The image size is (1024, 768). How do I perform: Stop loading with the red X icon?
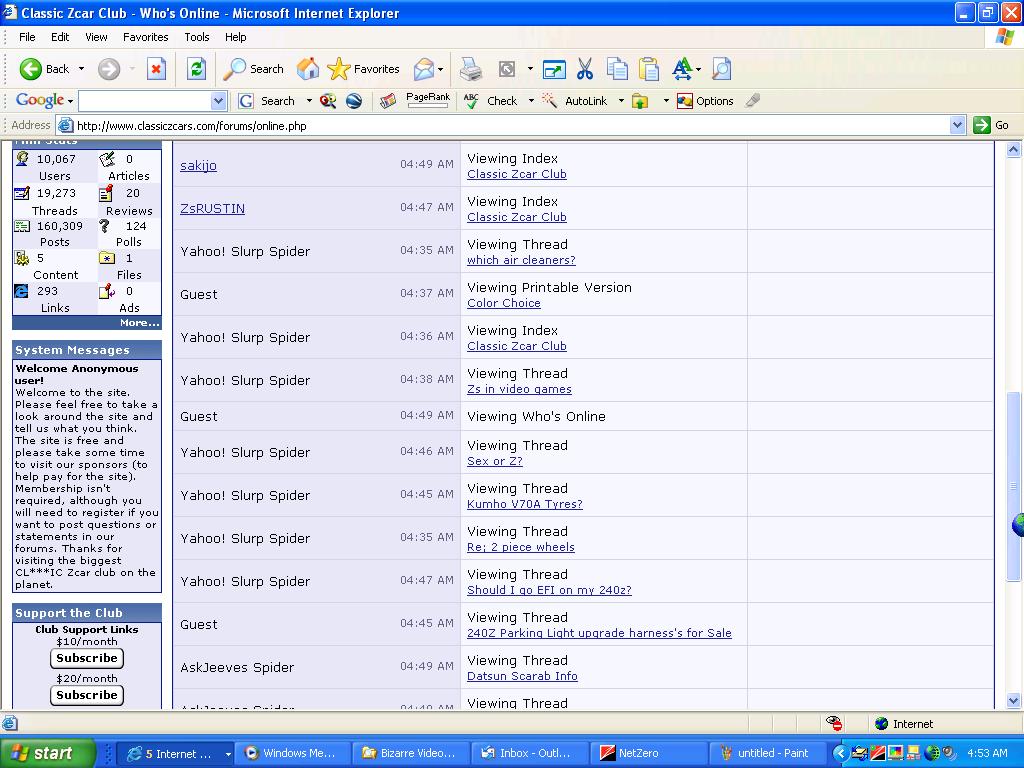156,69
